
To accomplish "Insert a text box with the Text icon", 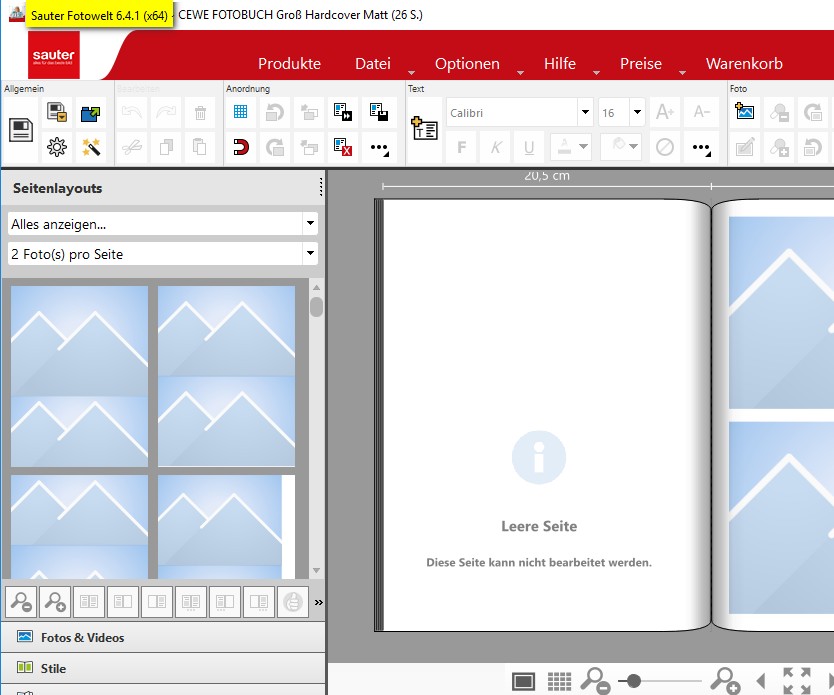I will coord(424,129).
